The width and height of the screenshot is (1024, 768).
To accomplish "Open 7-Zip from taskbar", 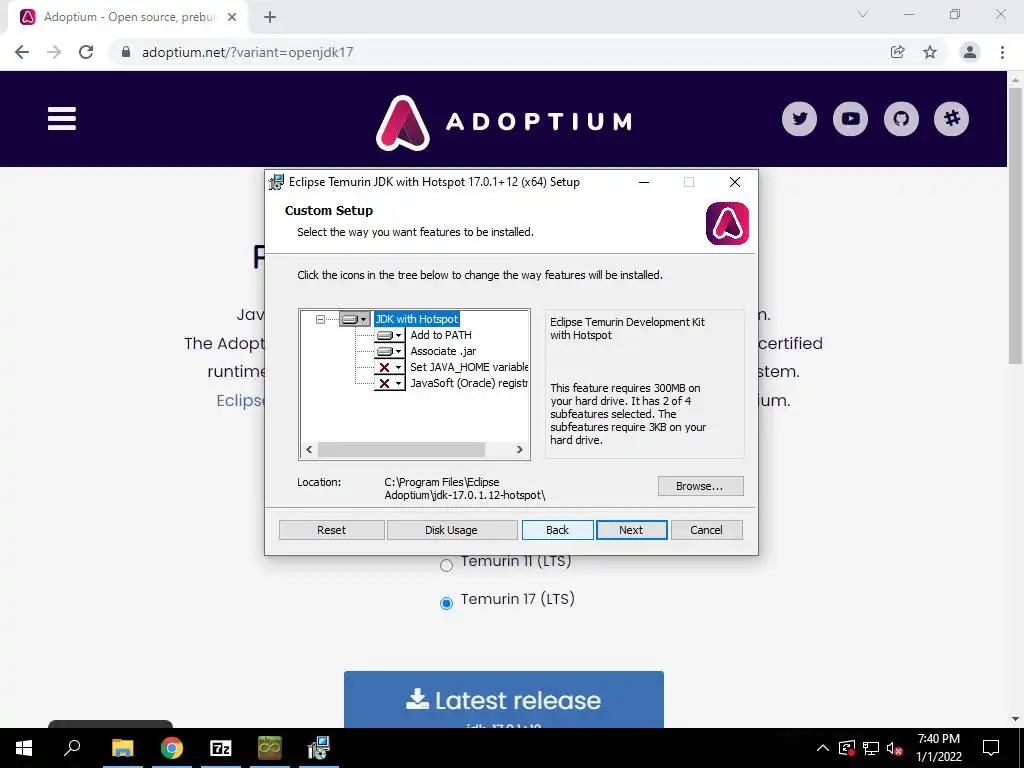I will (221, 748).
